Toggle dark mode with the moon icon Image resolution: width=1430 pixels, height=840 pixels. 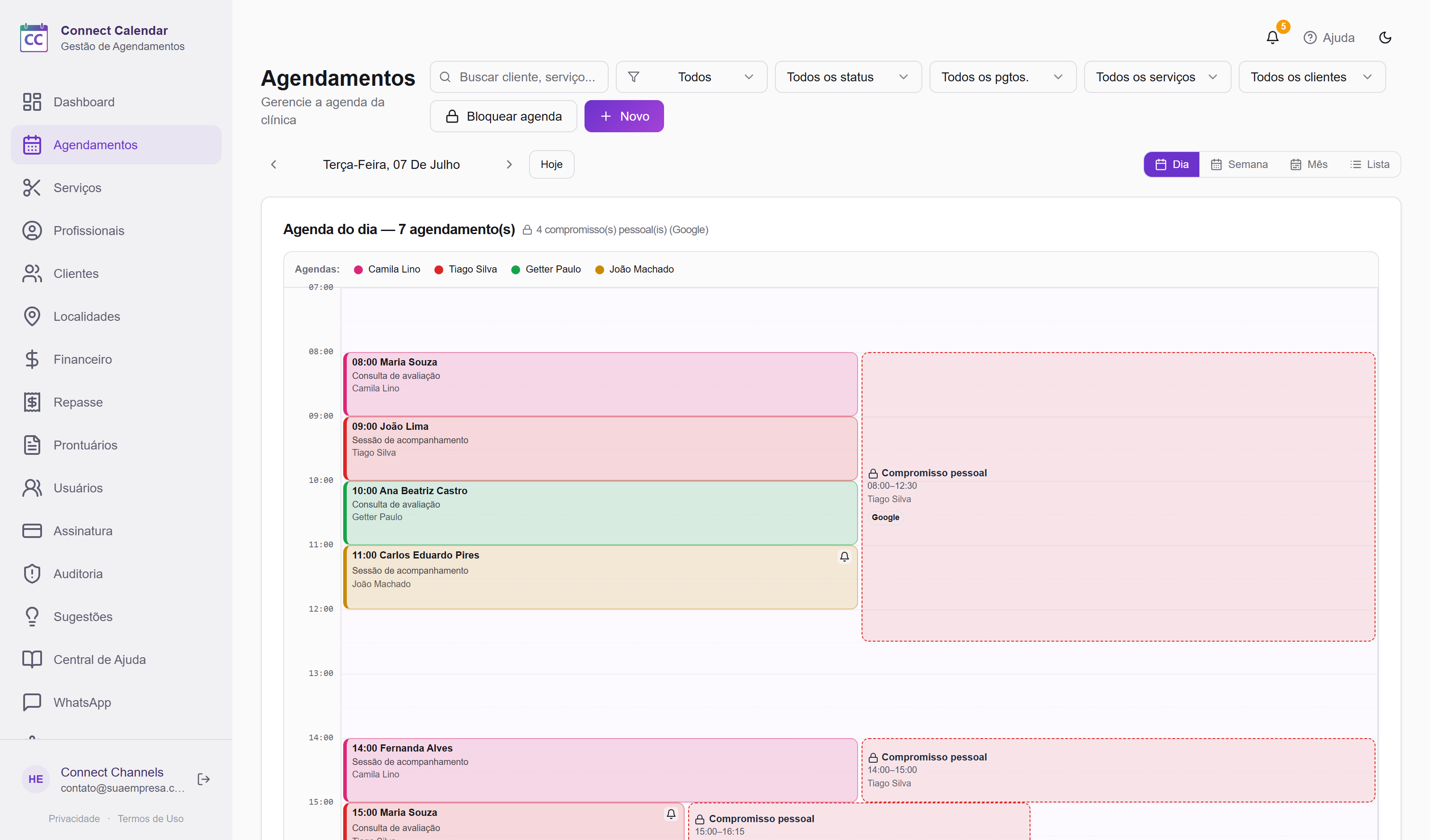(x=1385, y=38)
